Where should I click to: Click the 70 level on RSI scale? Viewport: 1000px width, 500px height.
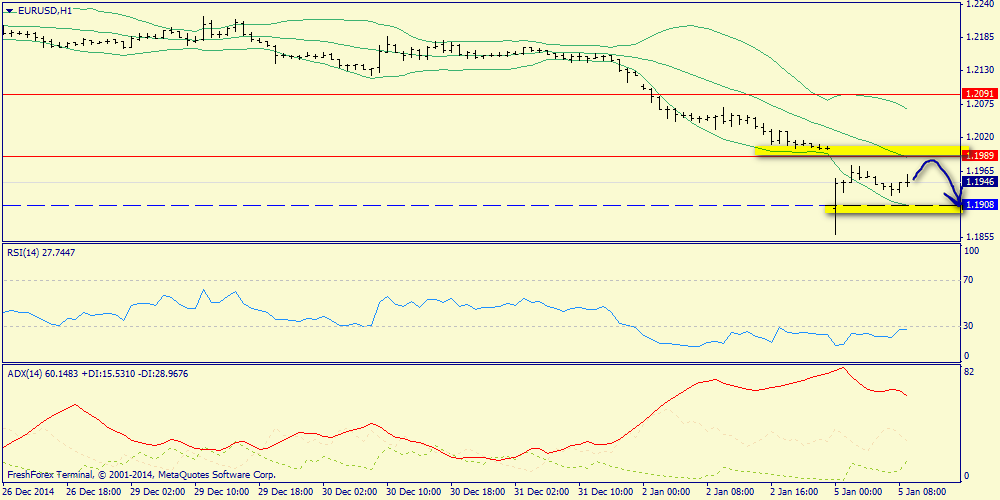click(970, 280)
